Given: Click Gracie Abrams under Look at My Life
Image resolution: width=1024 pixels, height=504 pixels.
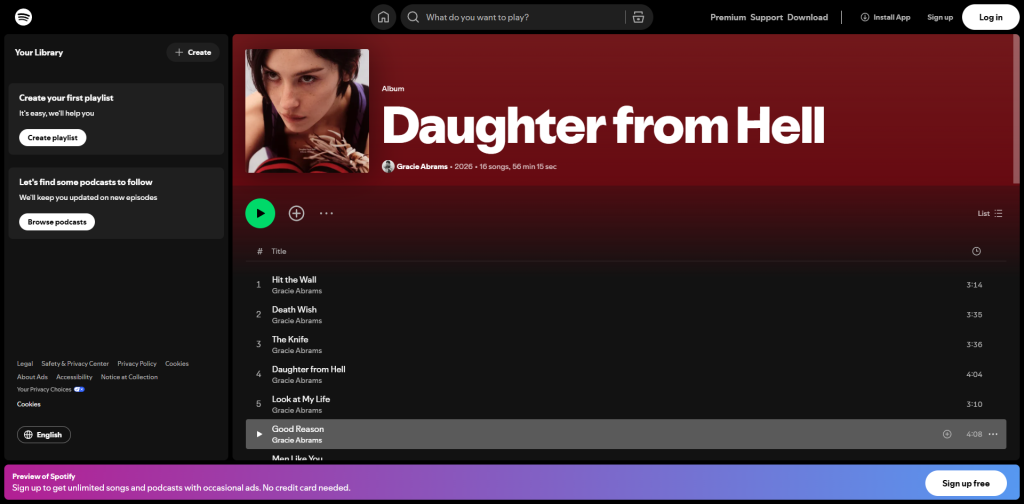Looking at the screenshot, I should tap(296, 411).
